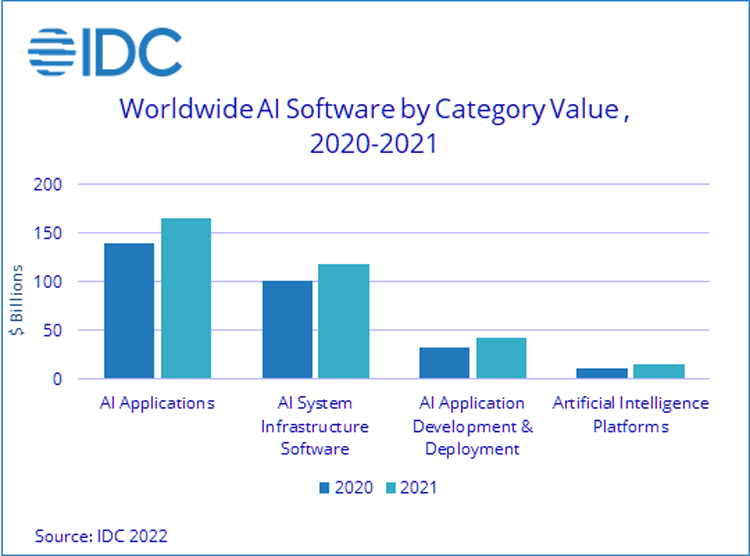Screen dimensions: 750x556
Task: Select the Artificial Intelligence Platforms axis label
Action: (x=630, y=415)
